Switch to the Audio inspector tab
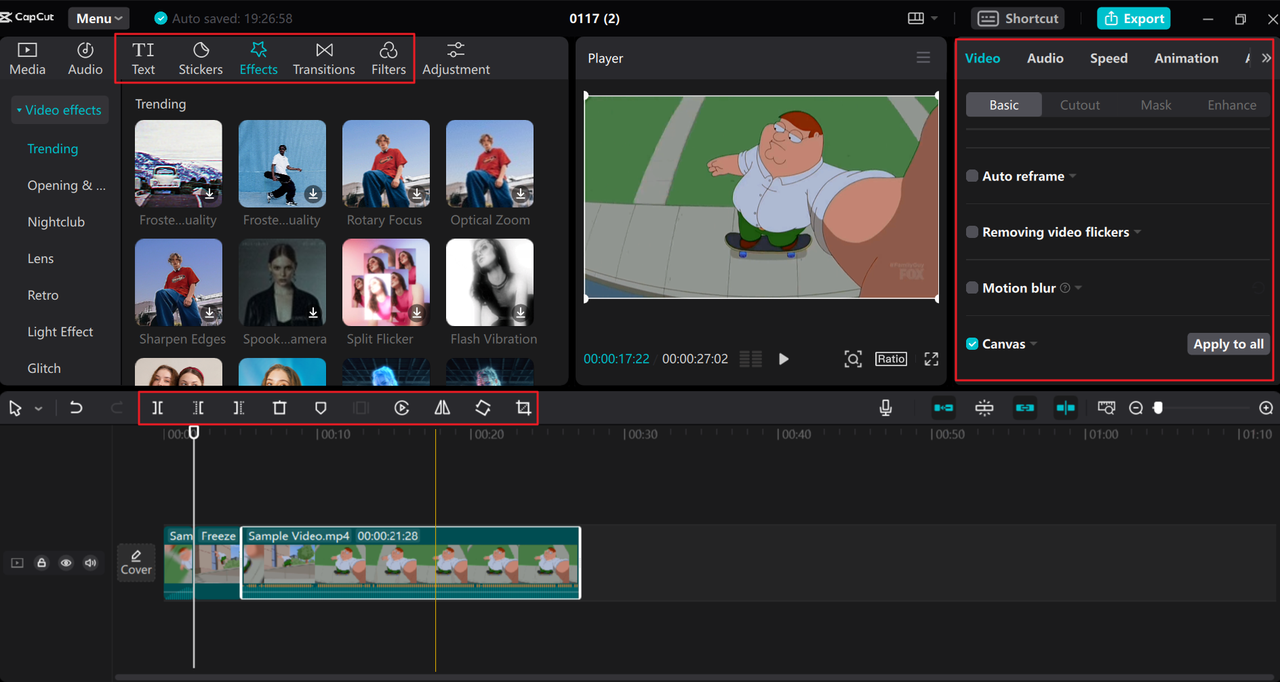The height and width of the screenshot is (682, 1280). click(x=1045, y=58)
